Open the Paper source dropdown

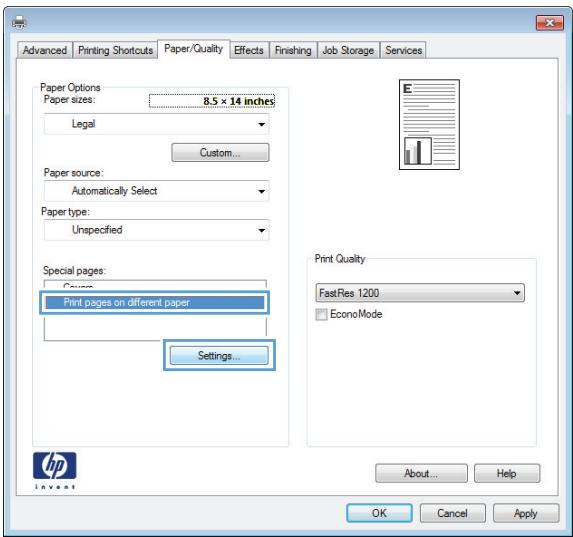pos(156,191)
